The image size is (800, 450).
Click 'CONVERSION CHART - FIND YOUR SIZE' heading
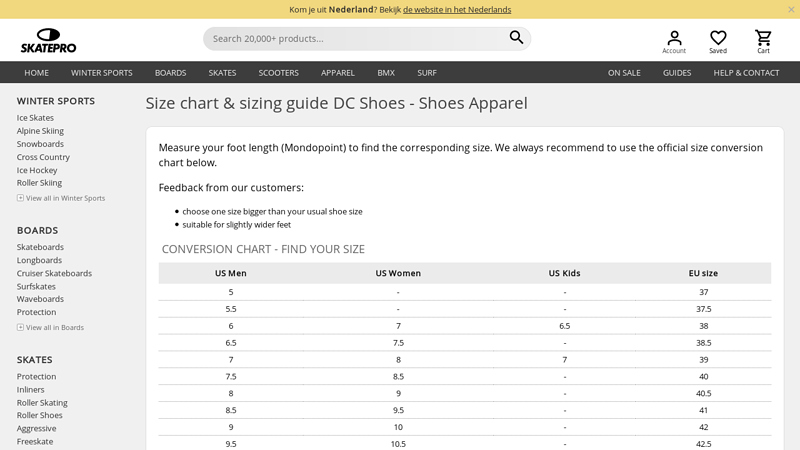[x=263, y=249]
